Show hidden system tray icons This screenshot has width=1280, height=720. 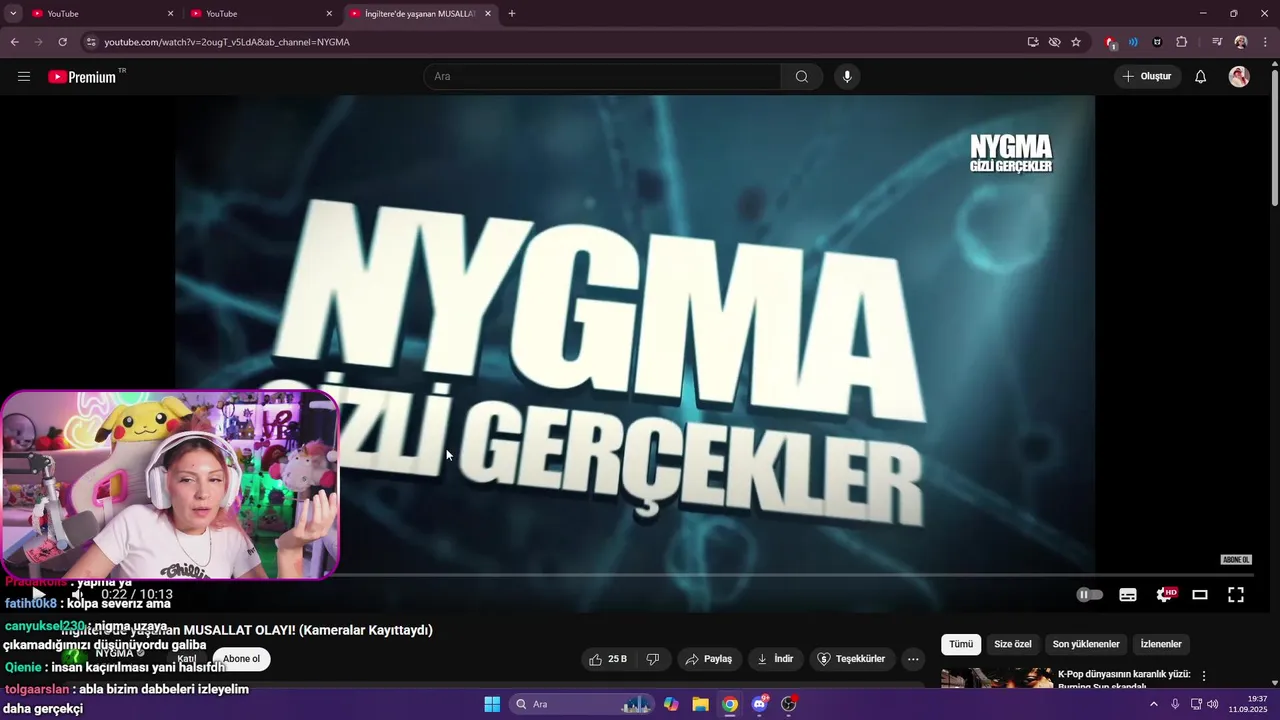(1154, 704)
